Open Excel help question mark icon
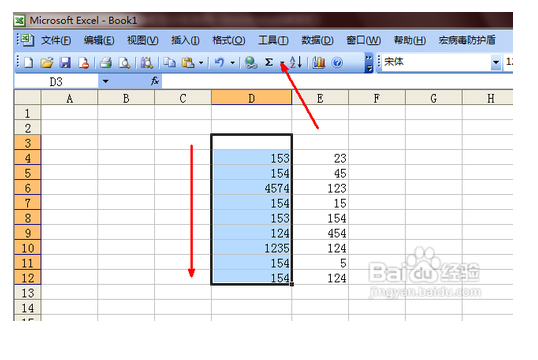538x360 pixels. [337, 63]
